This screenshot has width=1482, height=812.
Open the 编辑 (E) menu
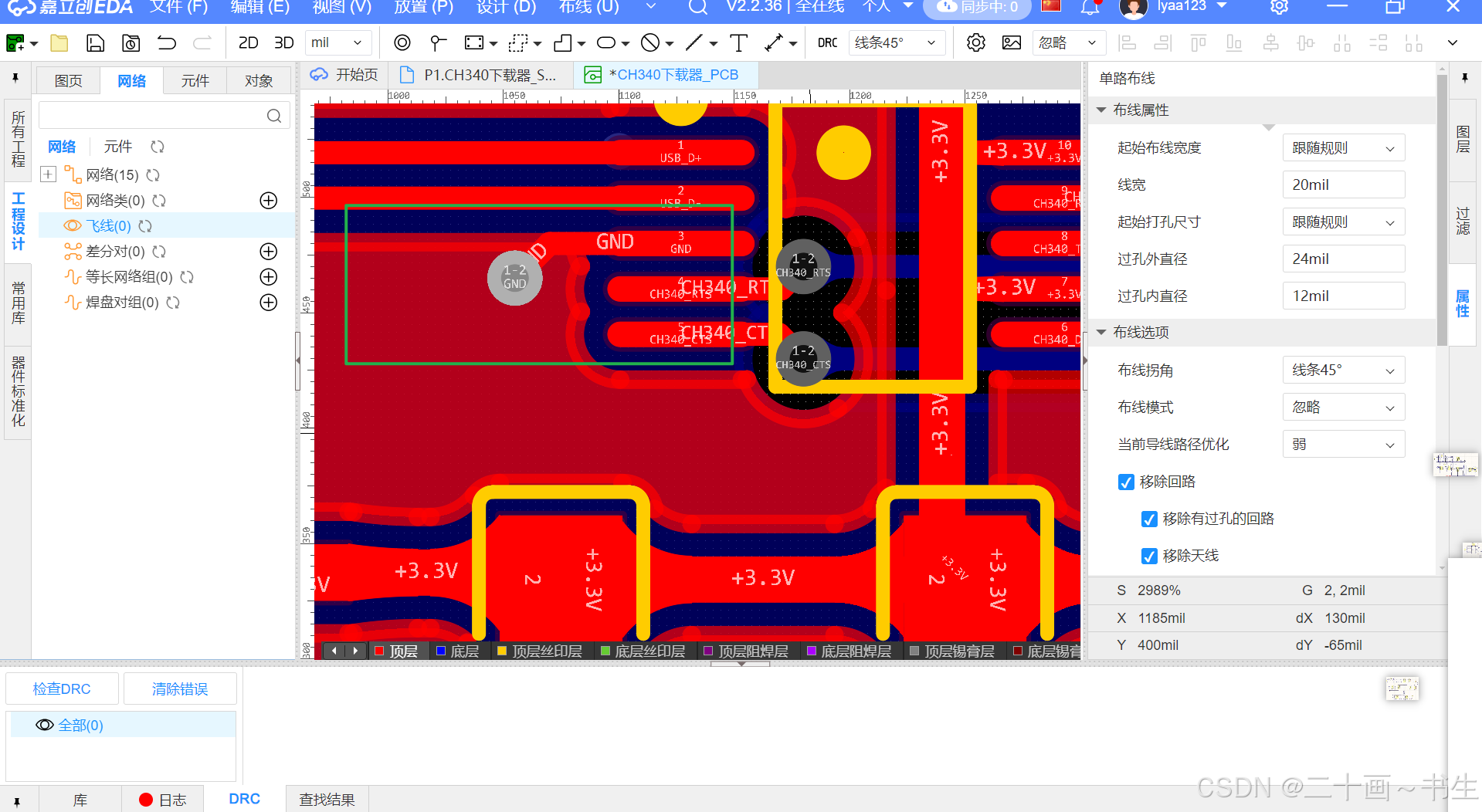pyautogui.click(x=260, y=7)
